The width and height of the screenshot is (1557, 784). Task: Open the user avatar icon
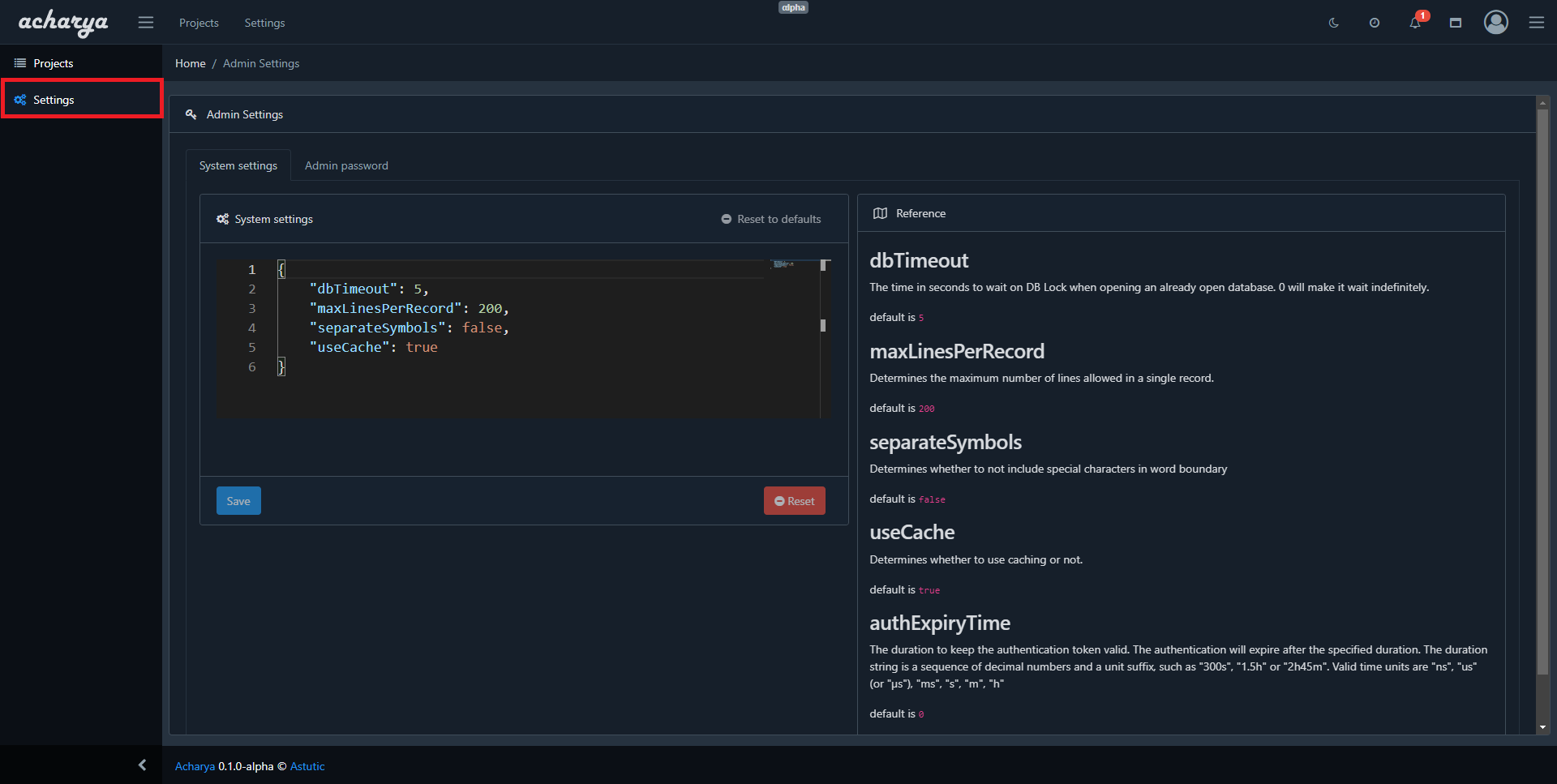(1496, 23)
